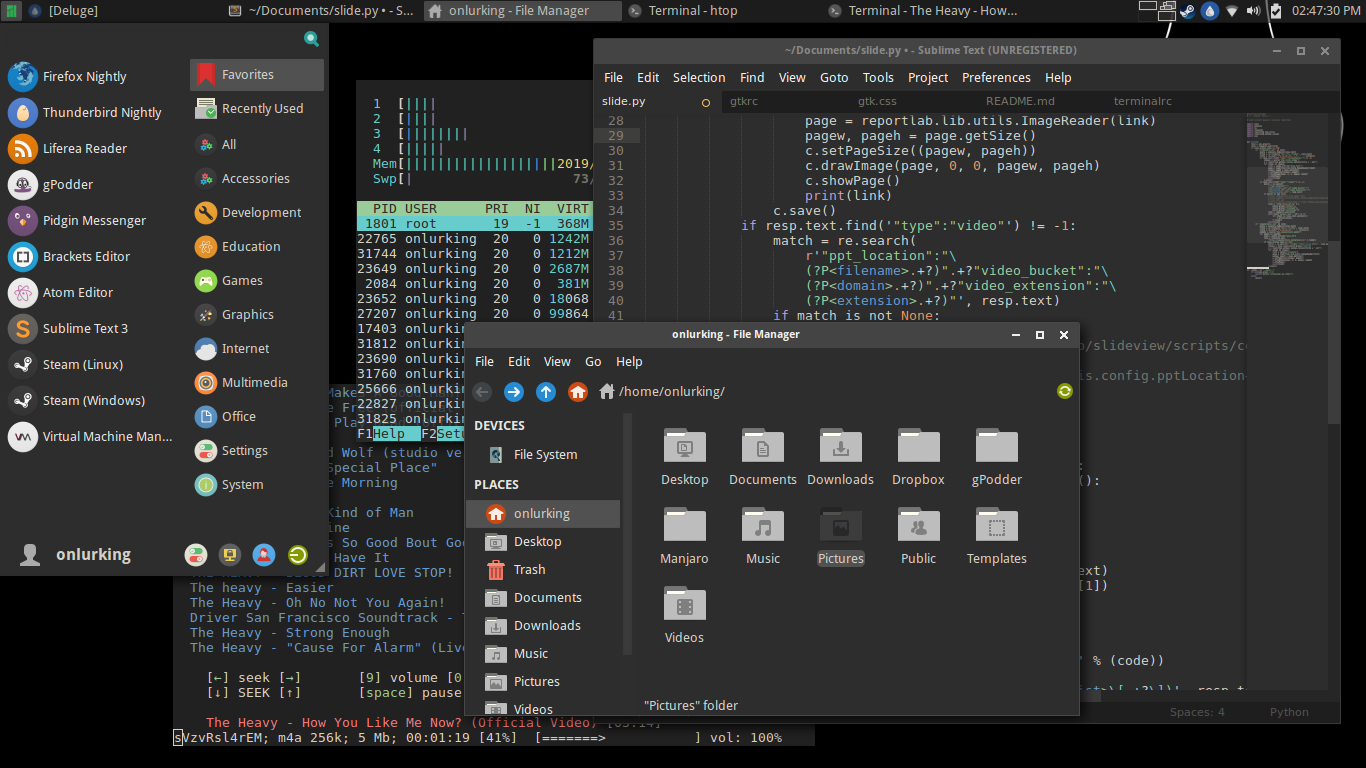
Task: Click the volume icon in the system tray
Action: coord(1254,11)
